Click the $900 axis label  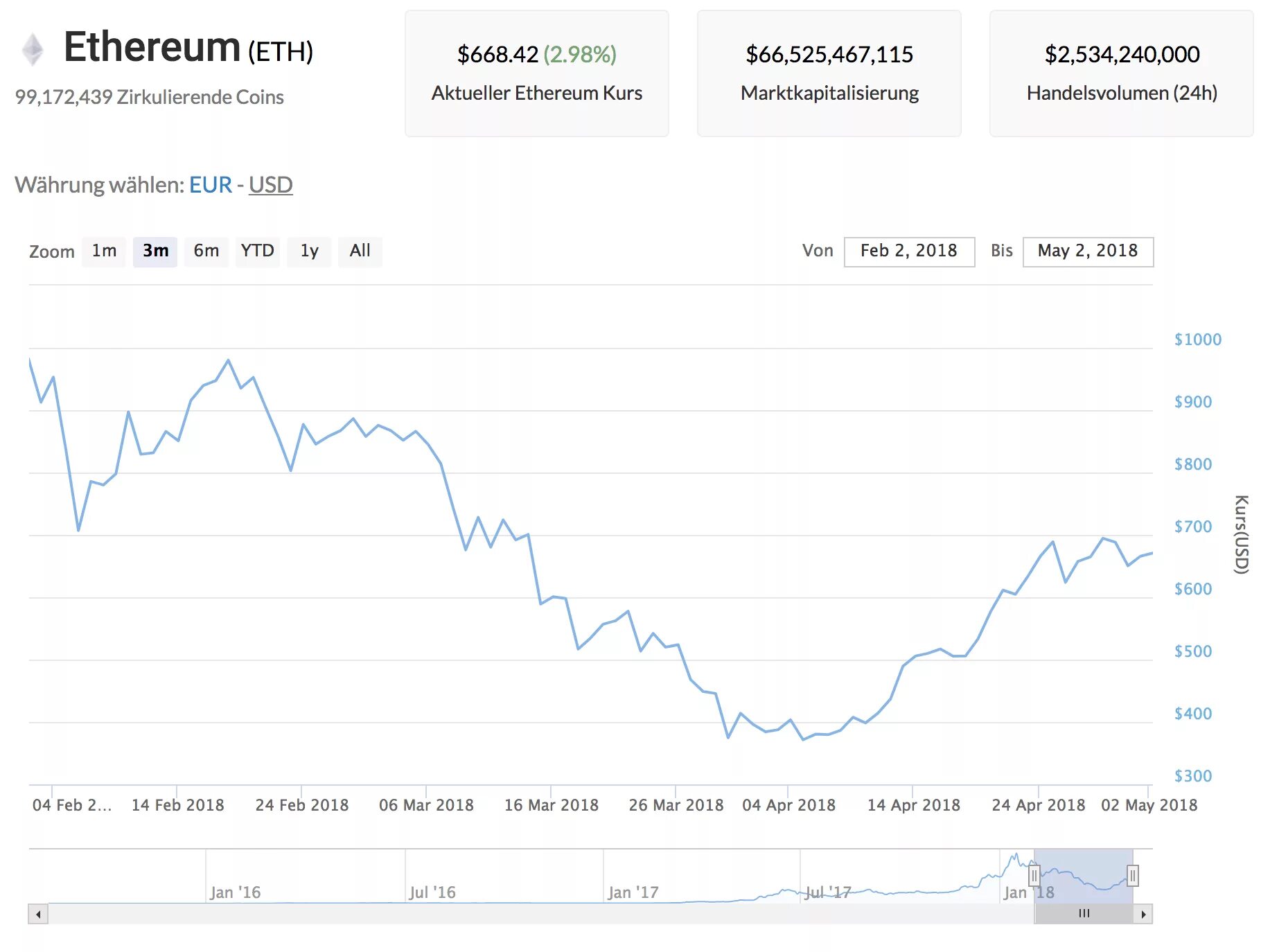[1193, 402]
